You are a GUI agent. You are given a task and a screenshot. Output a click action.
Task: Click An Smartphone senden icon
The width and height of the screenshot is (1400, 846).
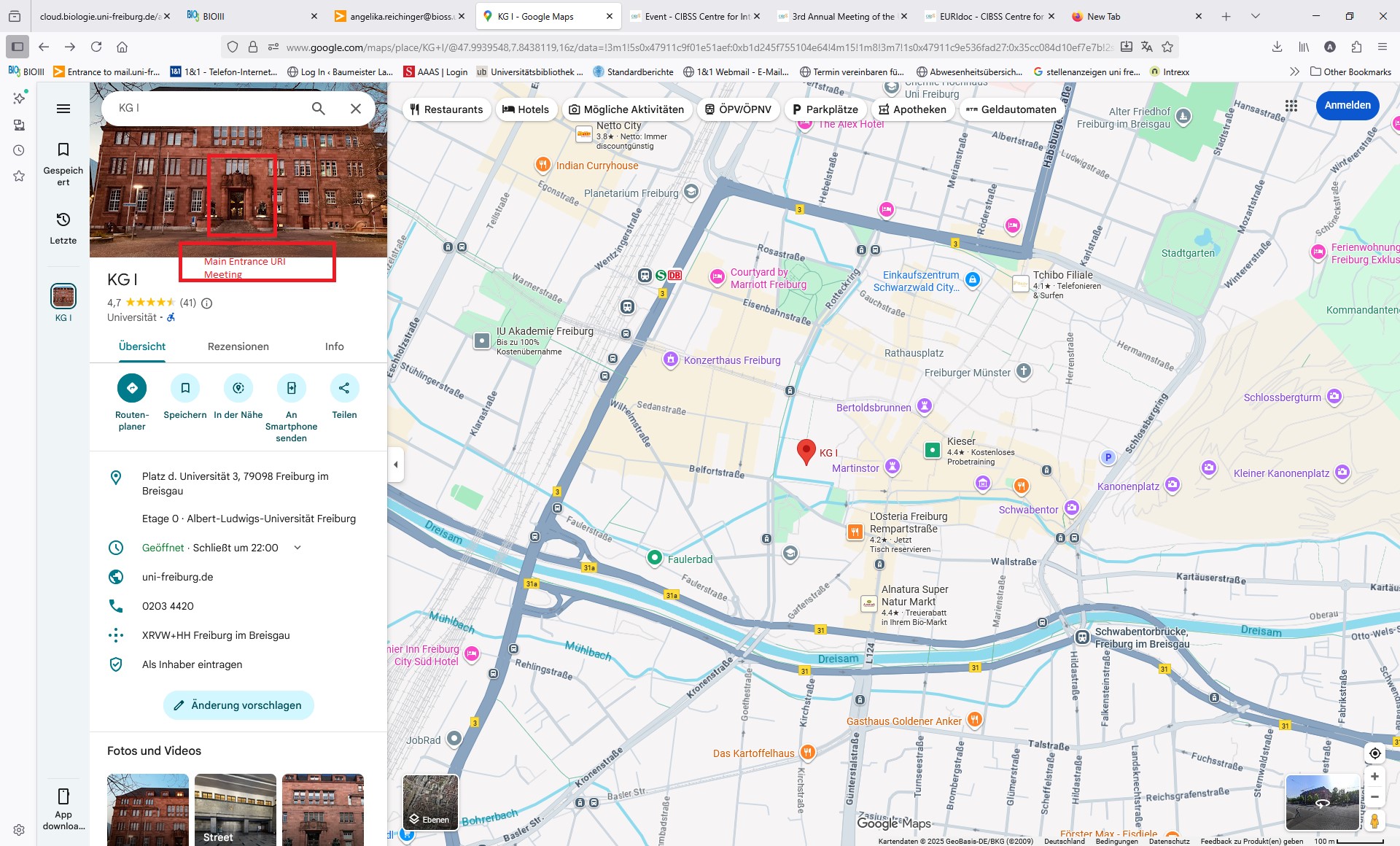pos(291,388)
